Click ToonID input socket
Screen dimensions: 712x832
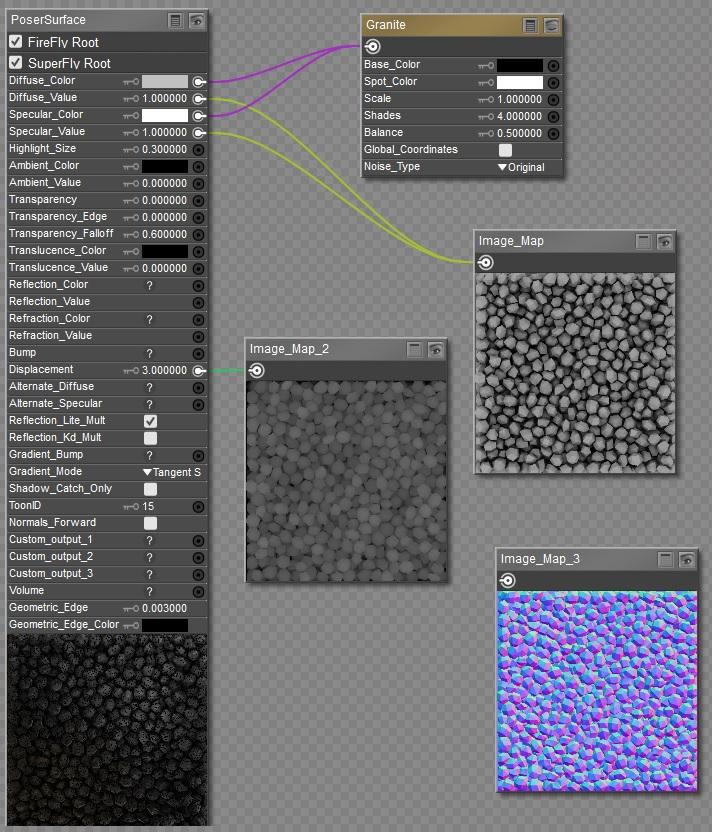tap(198, 507)
